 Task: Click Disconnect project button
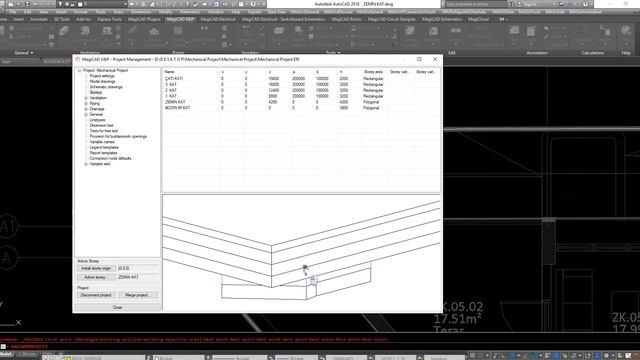[x=96, y=295]
